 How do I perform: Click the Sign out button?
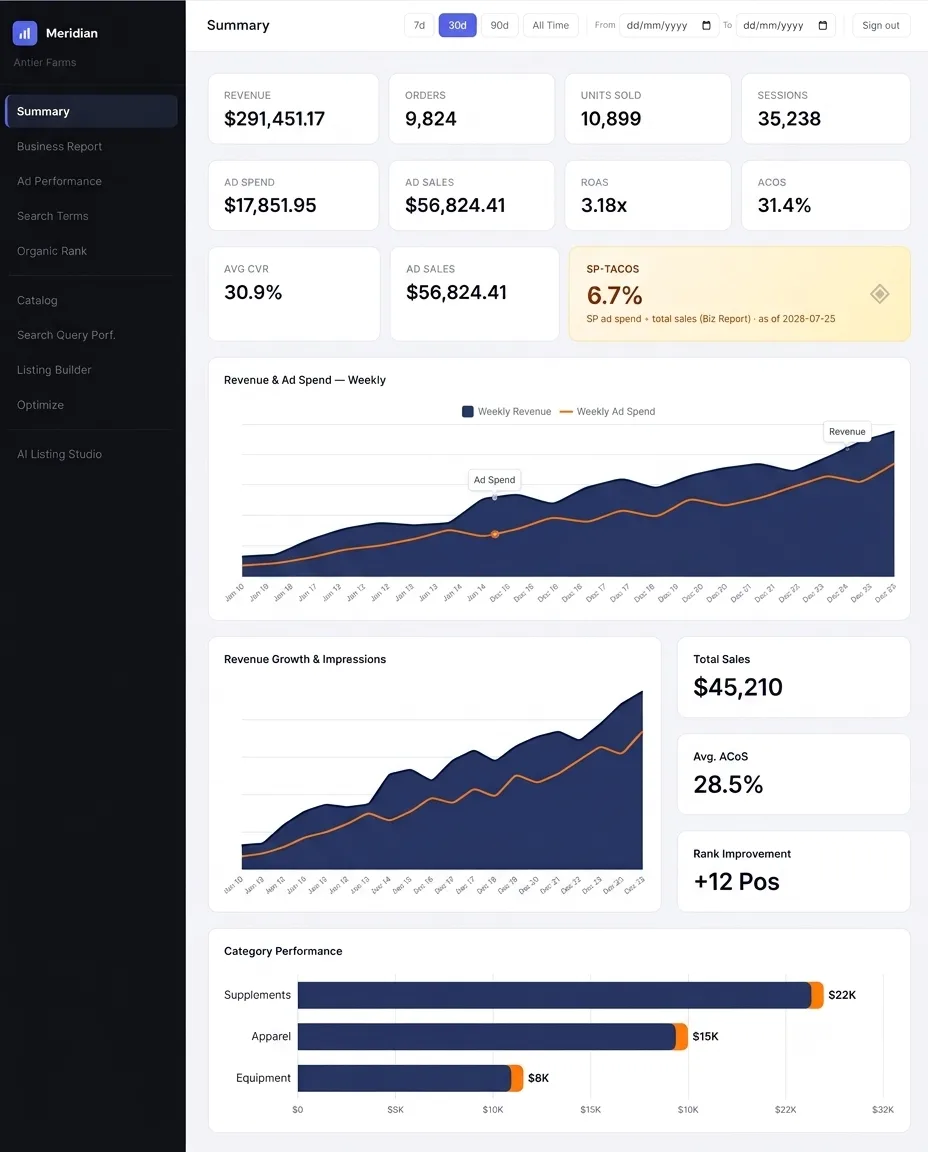(x=880, y=26)
